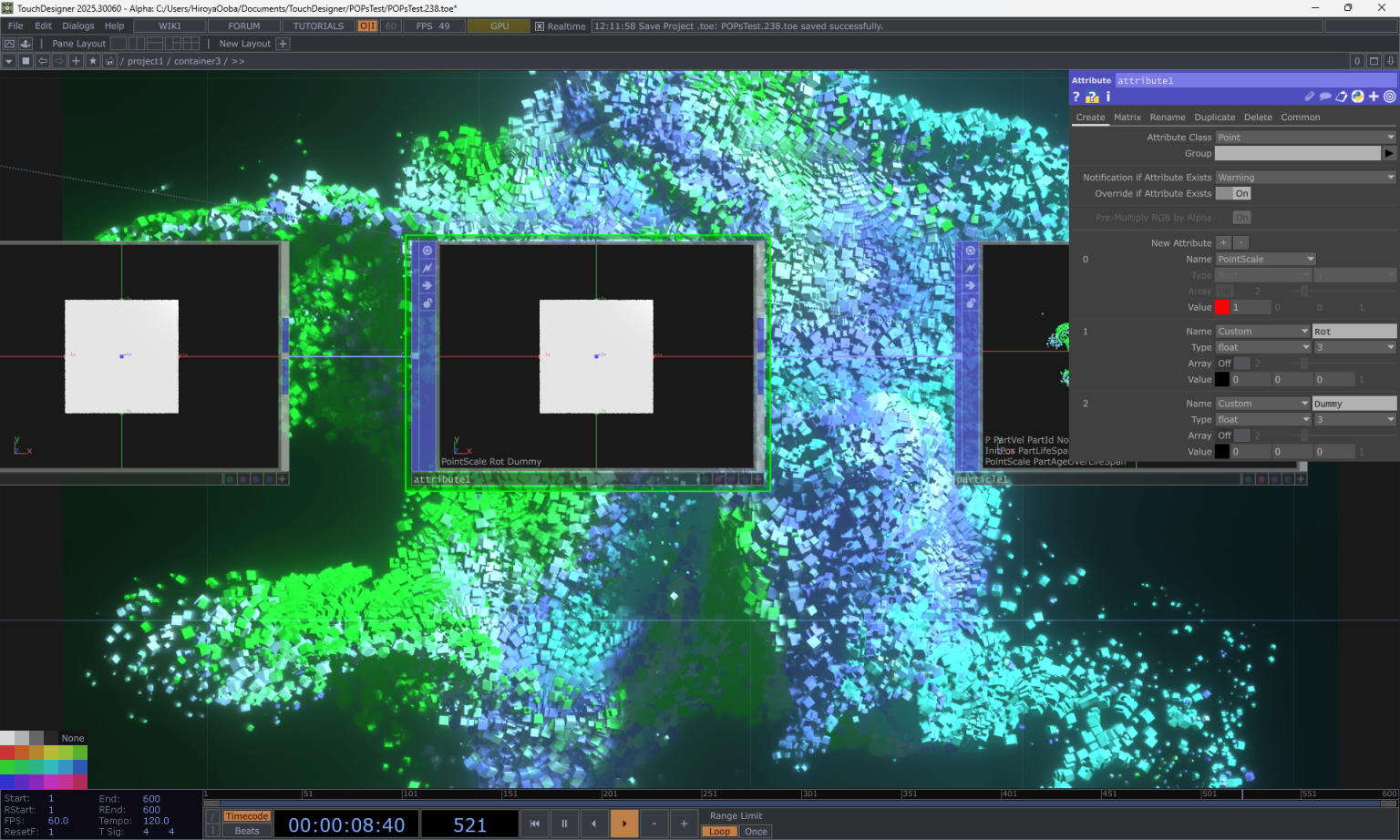Switch to the Common parameter tab
Viewport: 1400px width, 840px height.
(x=1300, y=117)
